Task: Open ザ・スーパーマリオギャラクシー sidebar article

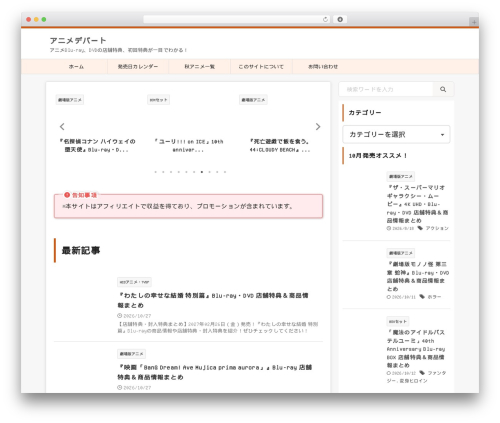Action: 417,204
